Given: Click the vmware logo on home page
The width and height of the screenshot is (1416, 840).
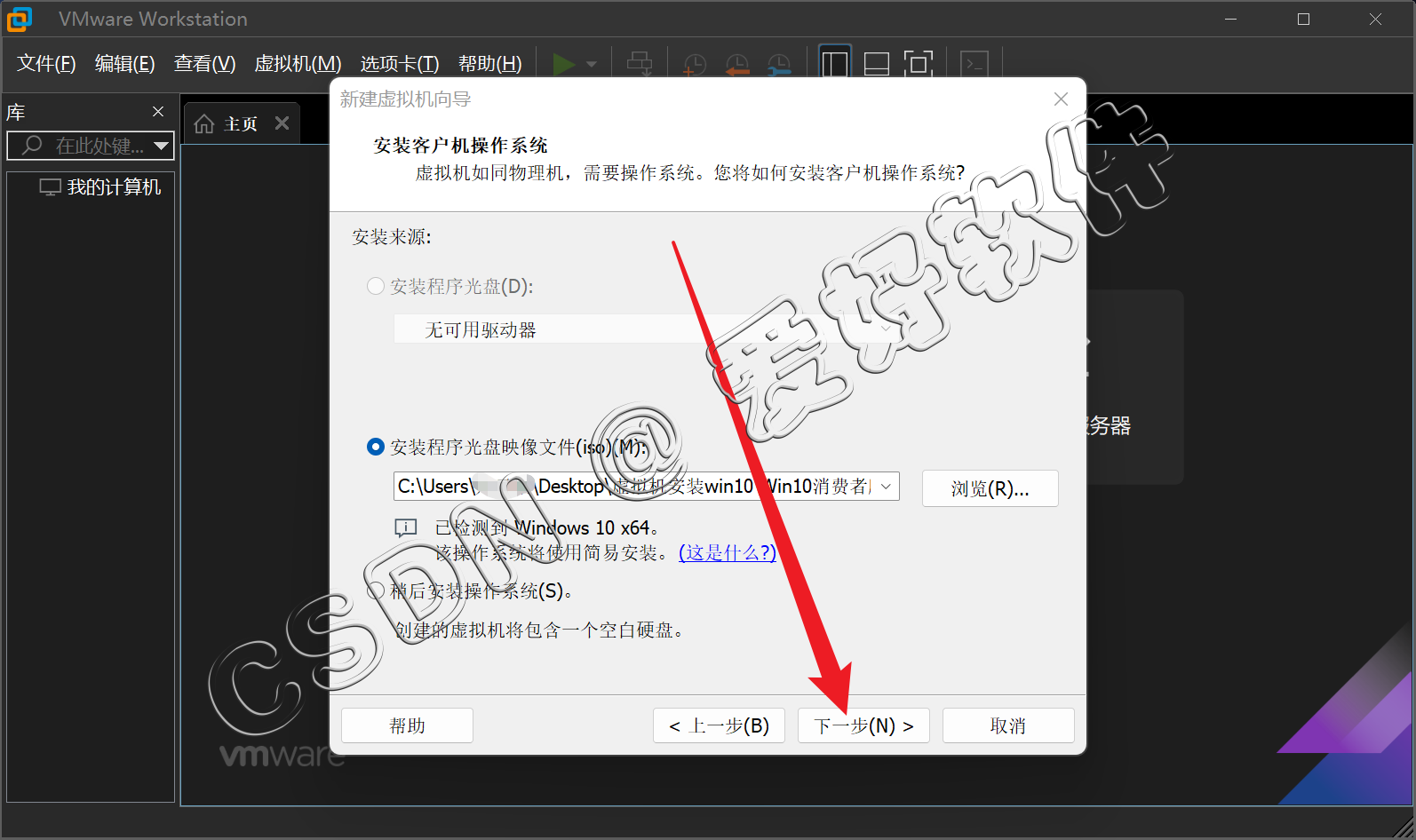Looking at the screenshot, I should (282, 756).
